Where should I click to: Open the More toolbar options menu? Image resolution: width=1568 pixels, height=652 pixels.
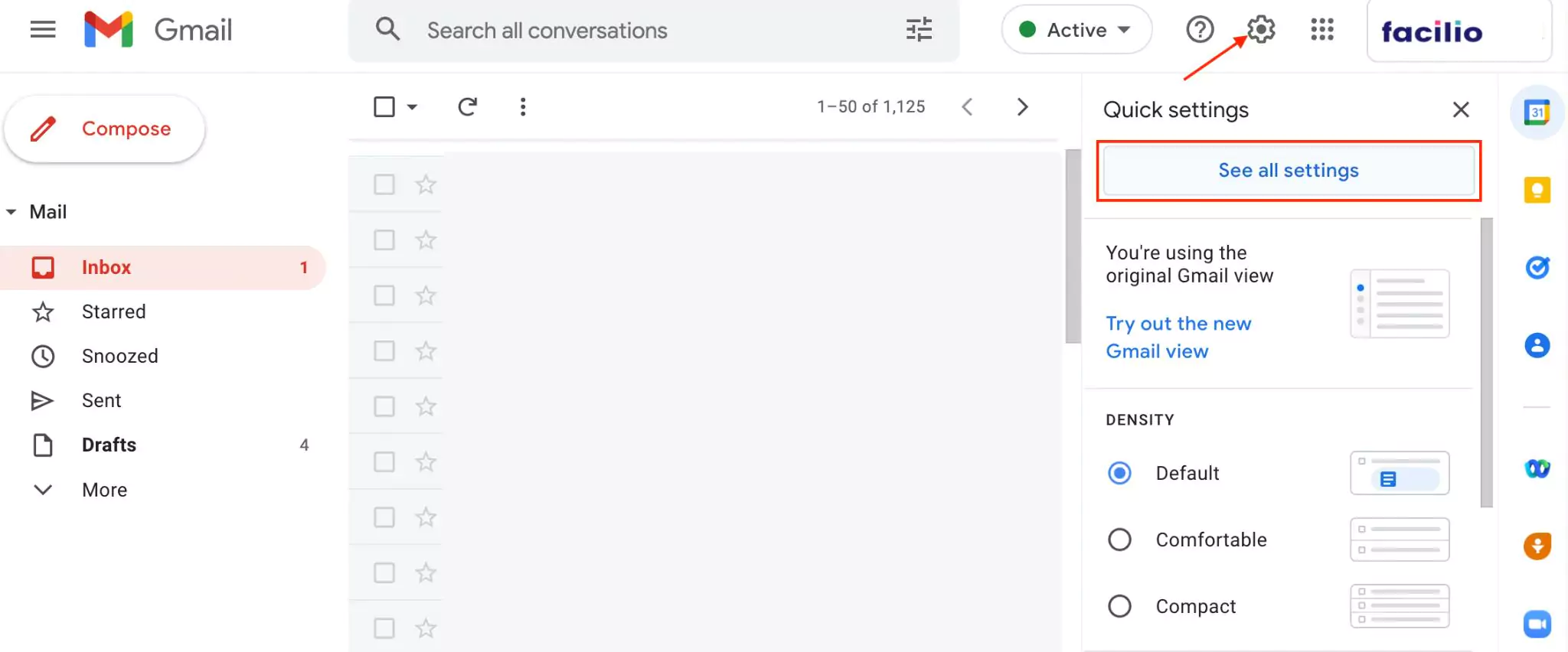tap(523, 106)
